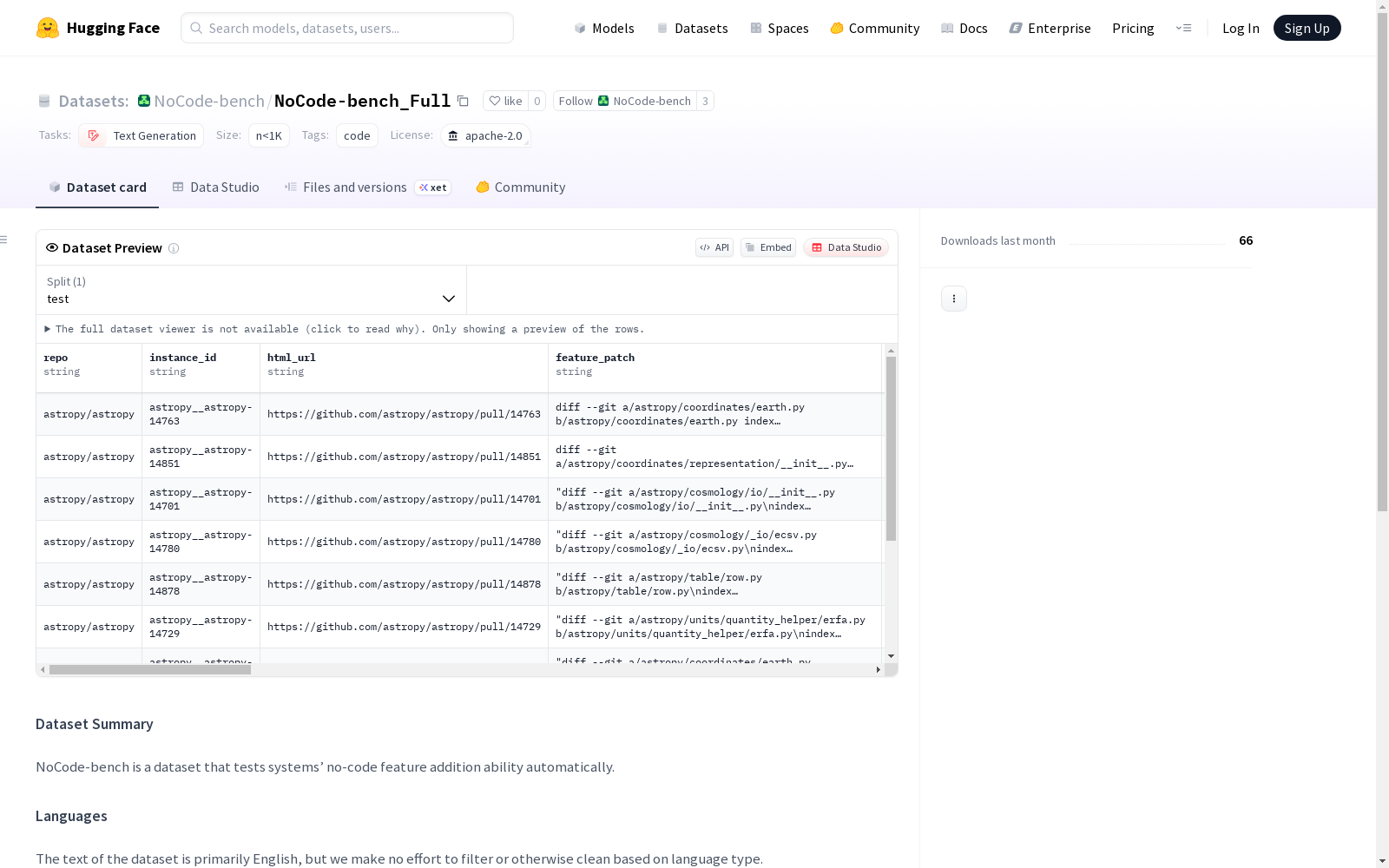Select the cell astropy__astropy-14701
The image size is (1389, 868).
pos(201,499)
